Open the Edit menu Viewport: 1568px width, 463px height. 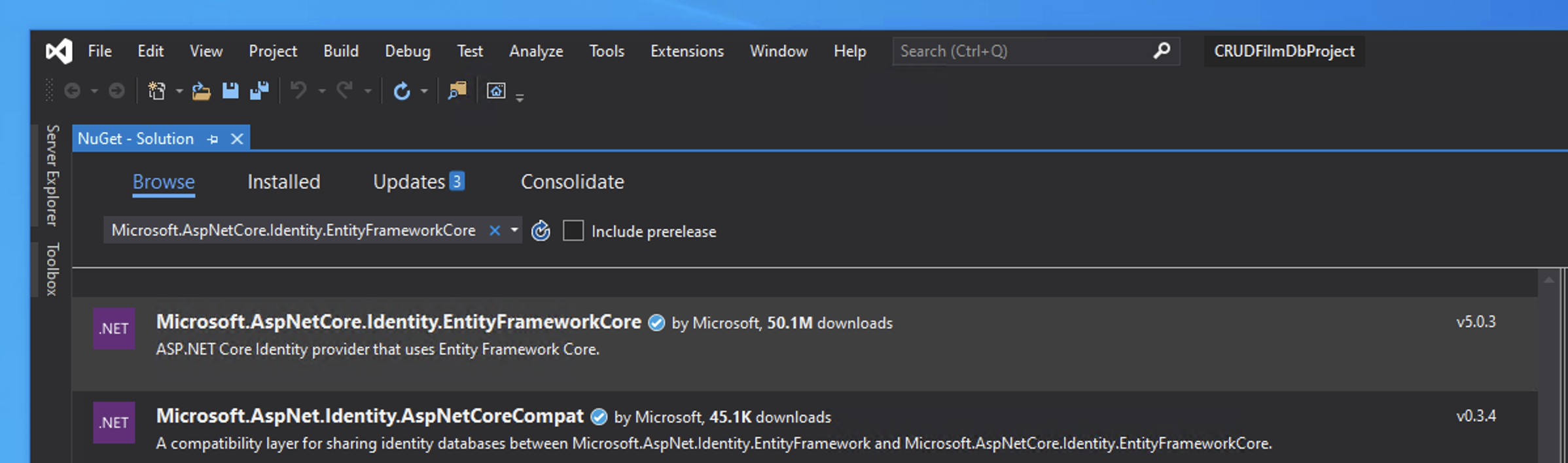[x=151, y=51]
